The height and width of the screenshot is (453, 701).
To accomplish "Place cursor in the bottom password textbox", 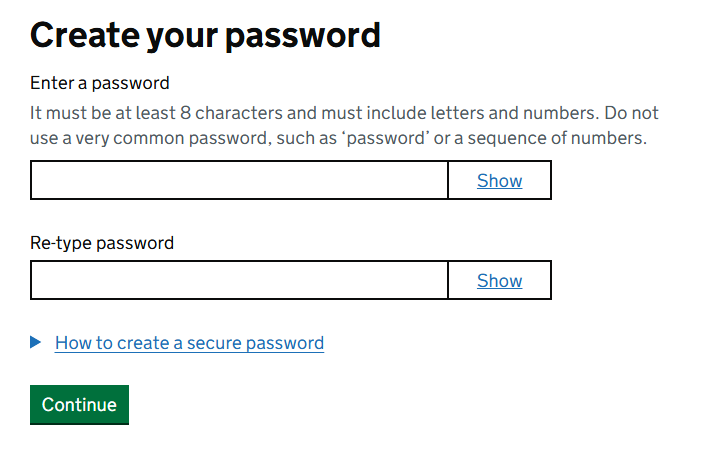I will (239, 280).
